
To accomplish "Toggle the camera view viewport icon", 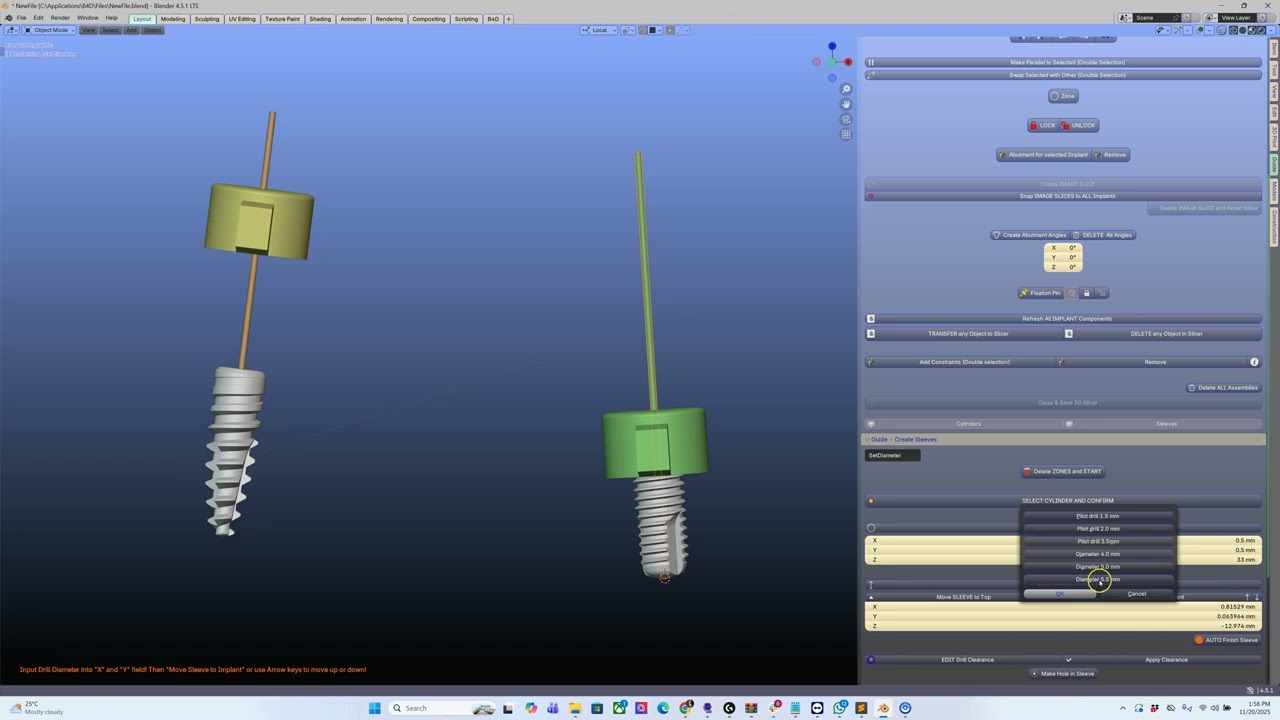I will [846, 119].
